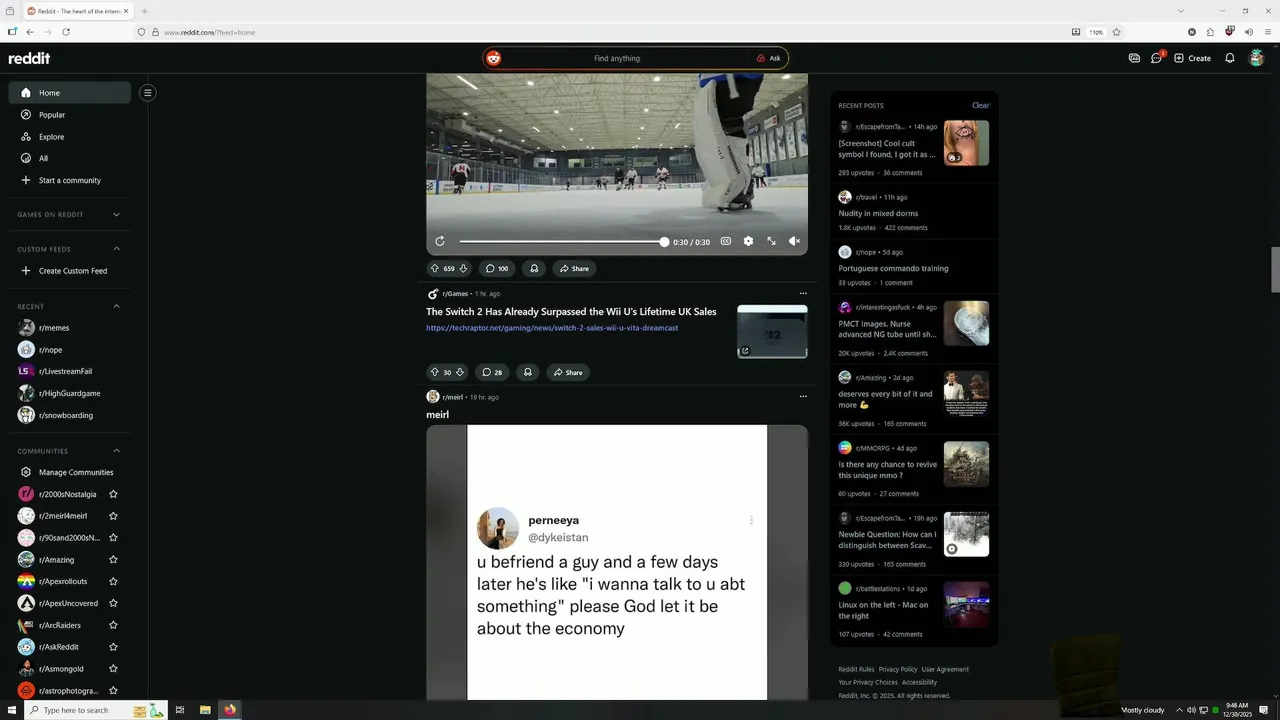Open video settings gear

tap(748, 241)
